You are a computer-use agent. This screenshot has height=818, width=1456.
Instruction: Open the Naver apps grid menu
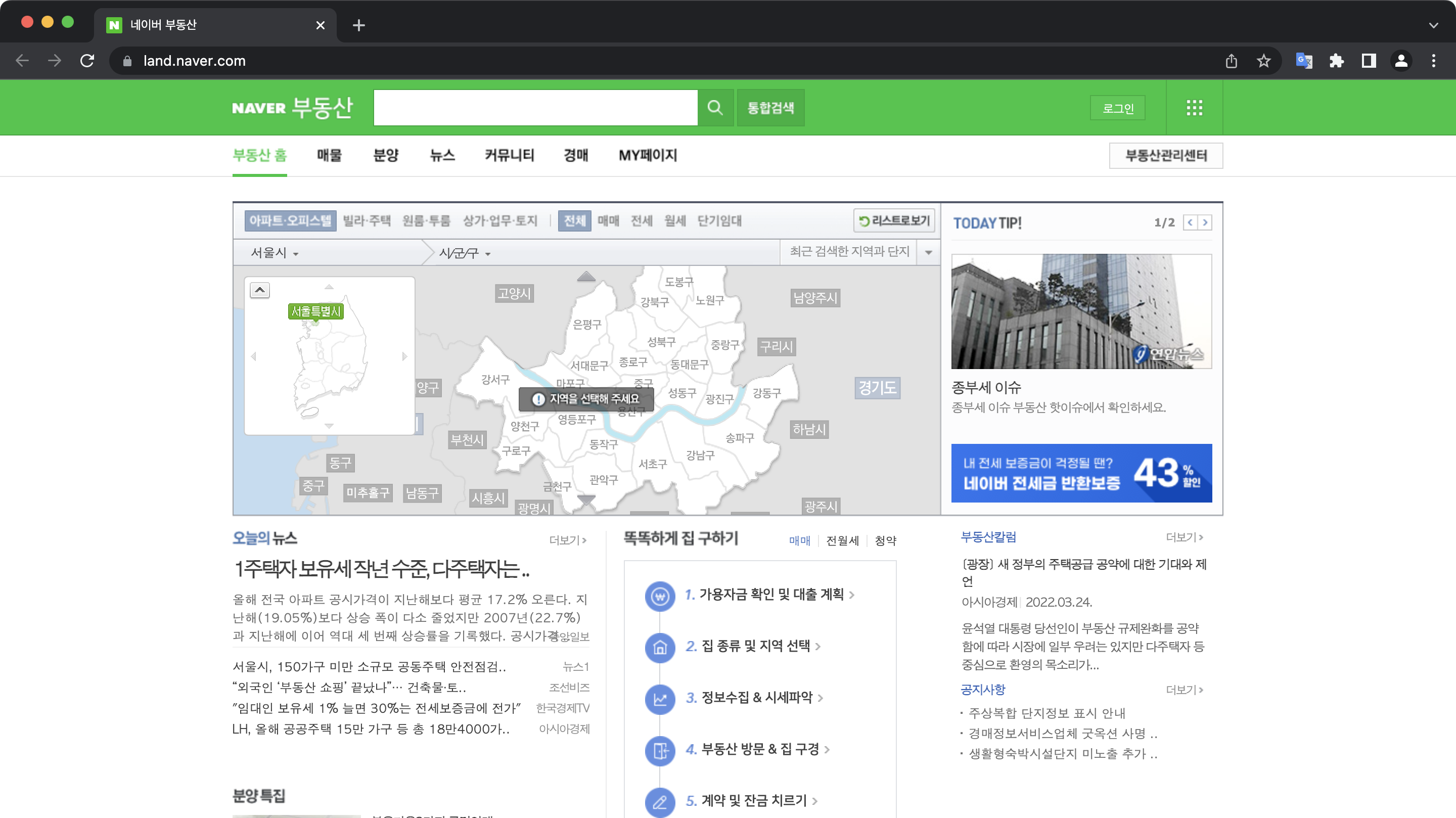click(x=1194, y=107)
